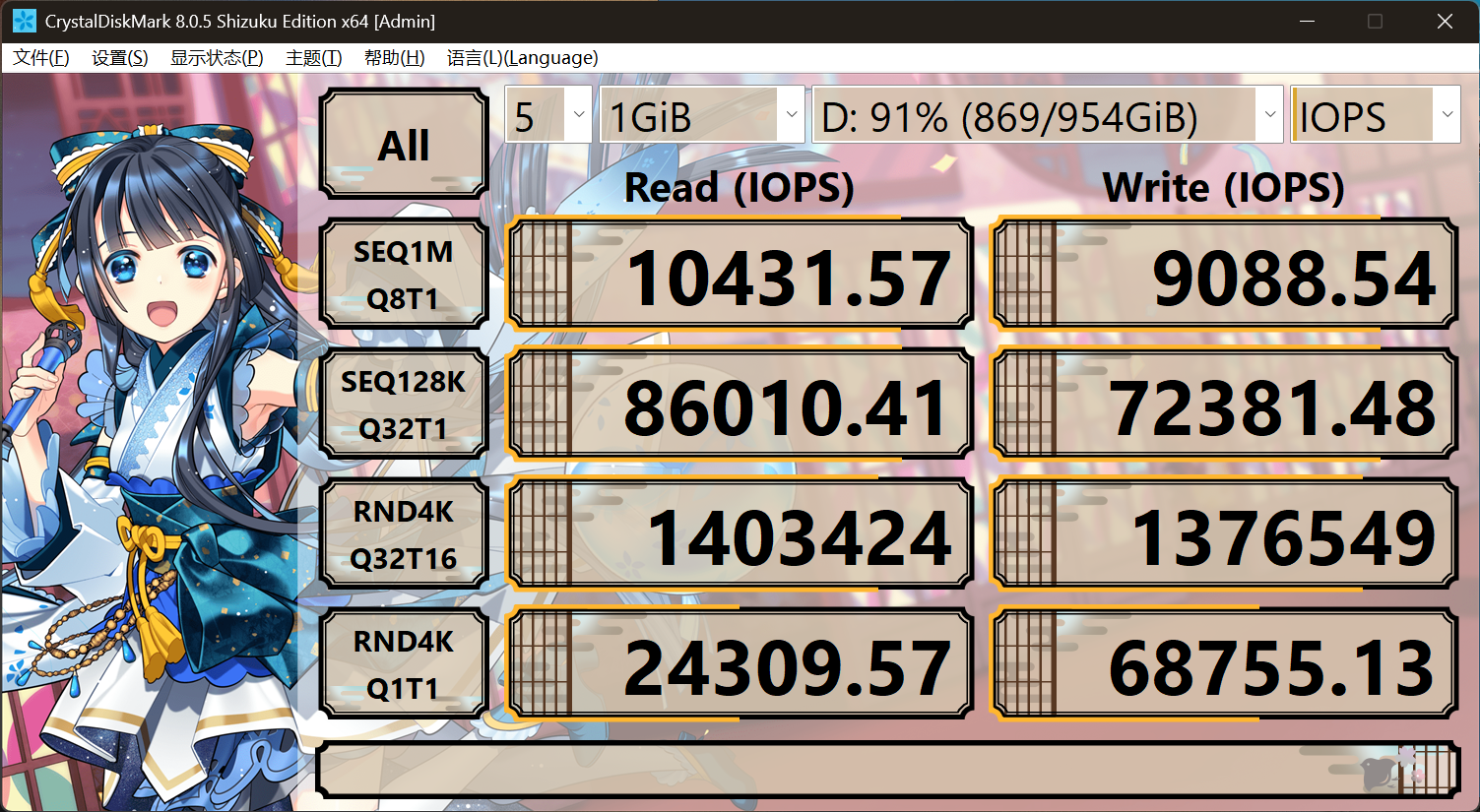Run all benchmarks with the All button

tap(404, 145)
